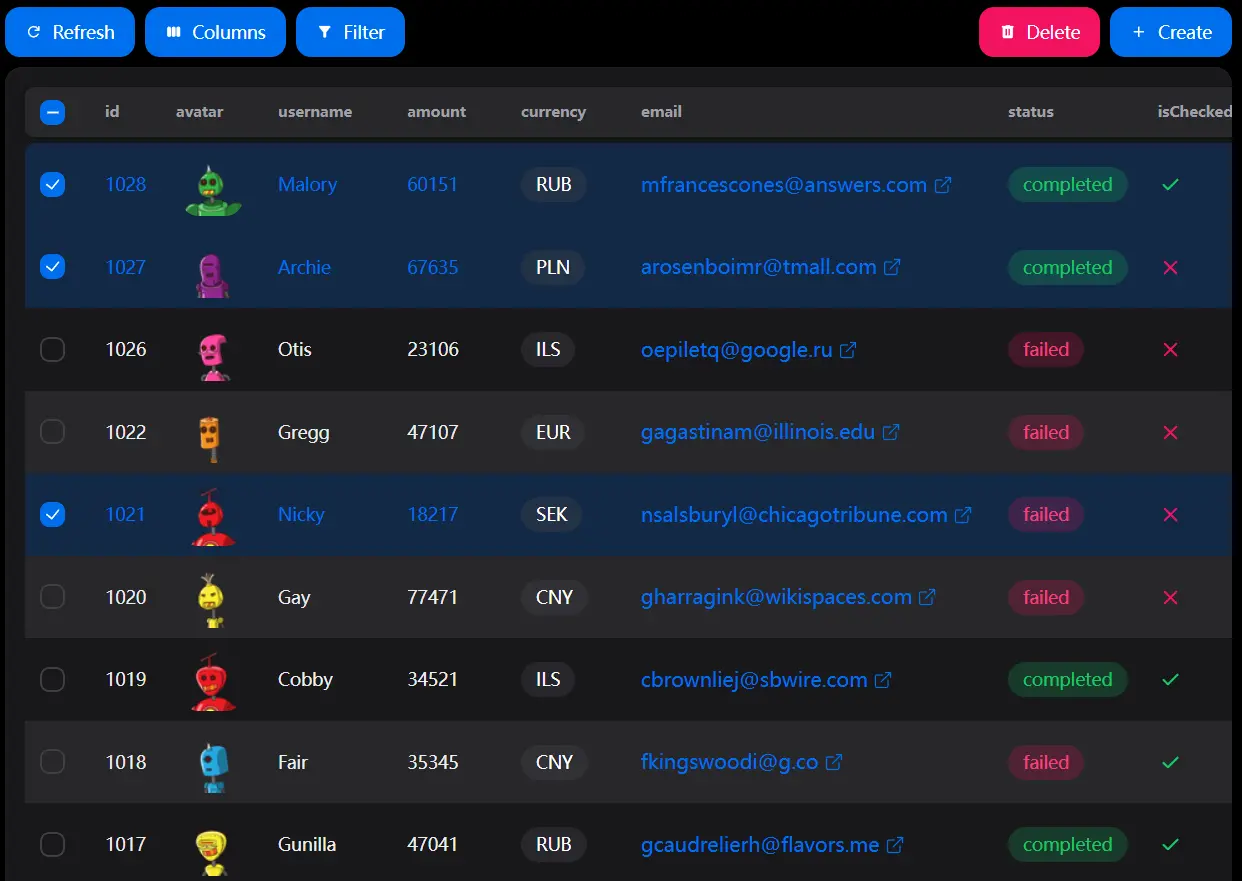Click the green checkmark icon in Cobby's row
Viewport: 1242px width, 881px height.
pyautogui.click(x=1170, y=680)
